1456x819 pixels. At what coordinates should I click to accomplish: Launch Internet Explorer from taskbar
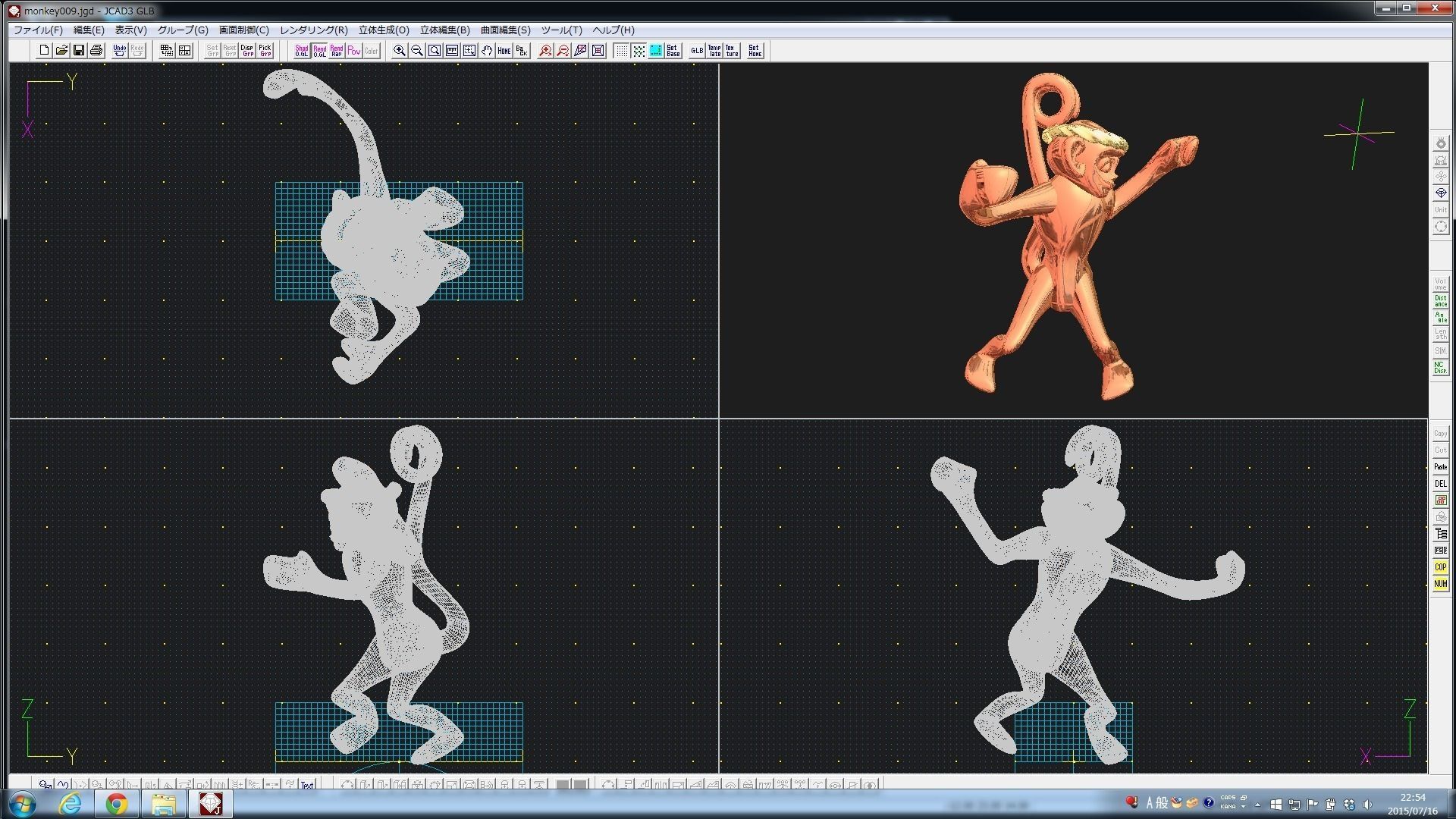point(70,804)
